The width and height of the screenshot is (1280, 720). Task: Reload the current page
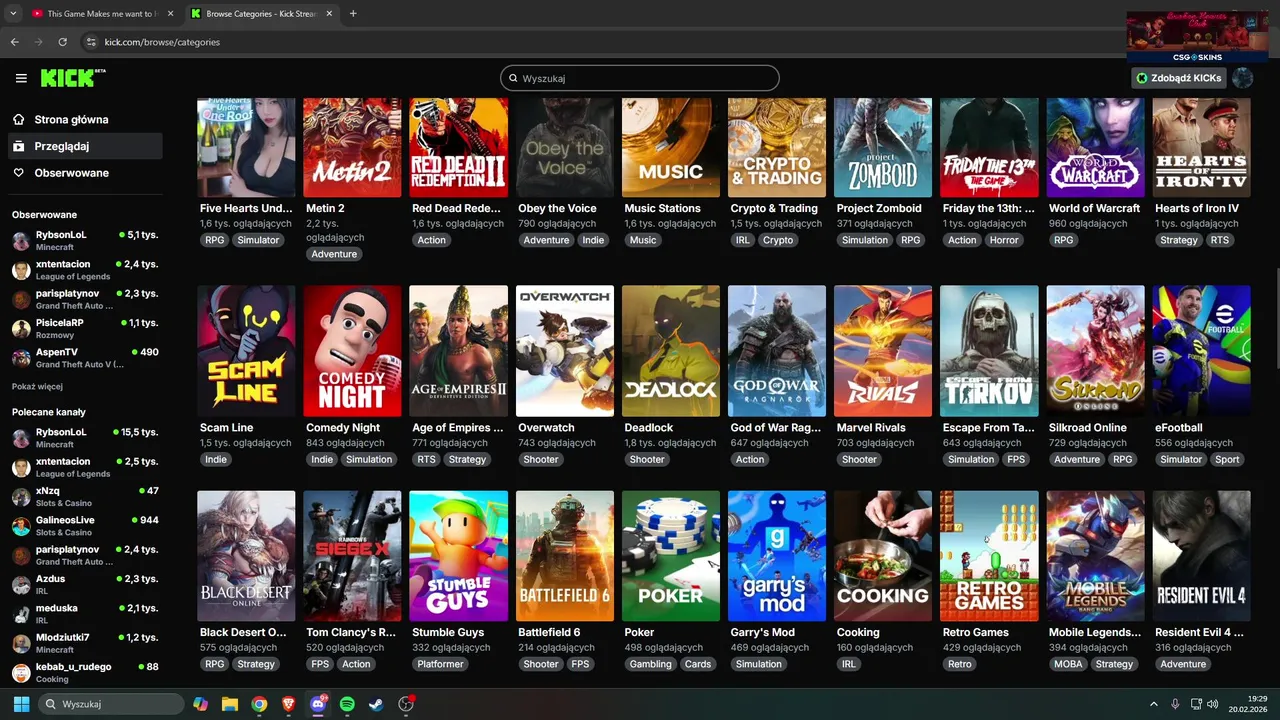point(62,42)
